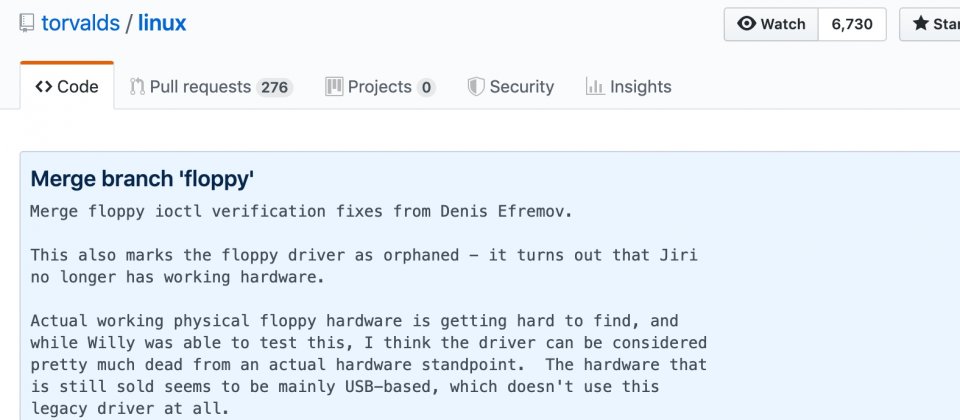Image resolution: width=960 pixels, height=420 pixels.
Task: Click the eye icon on the Watch button
Action: click(746, 24)
